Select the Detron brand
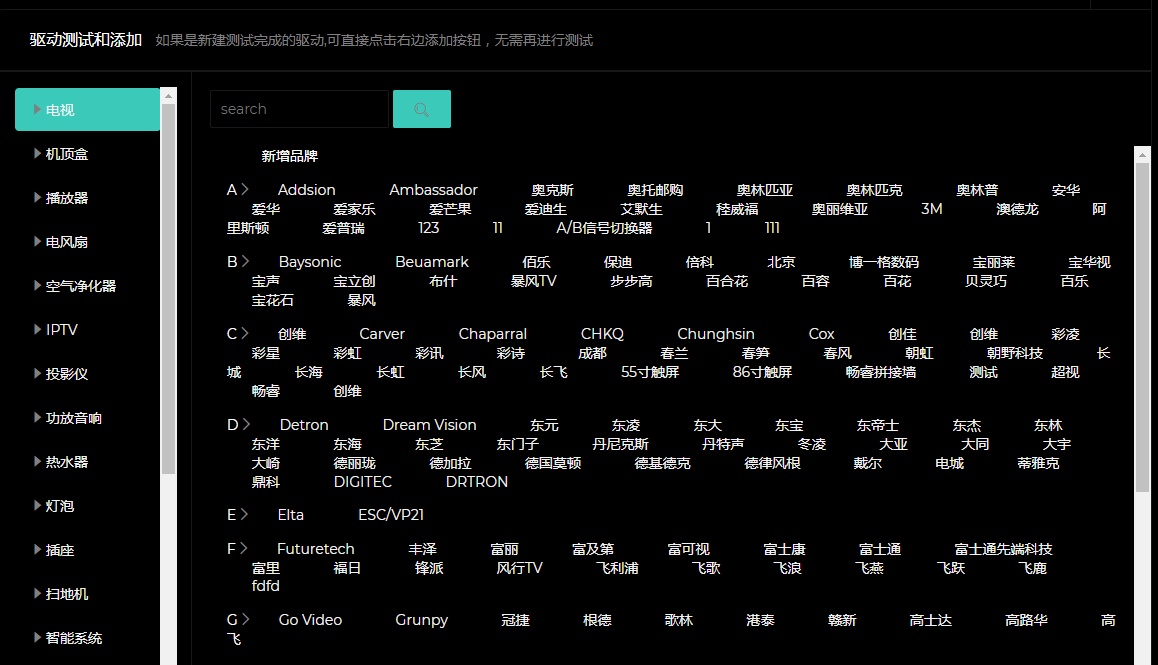 point(304,425)
